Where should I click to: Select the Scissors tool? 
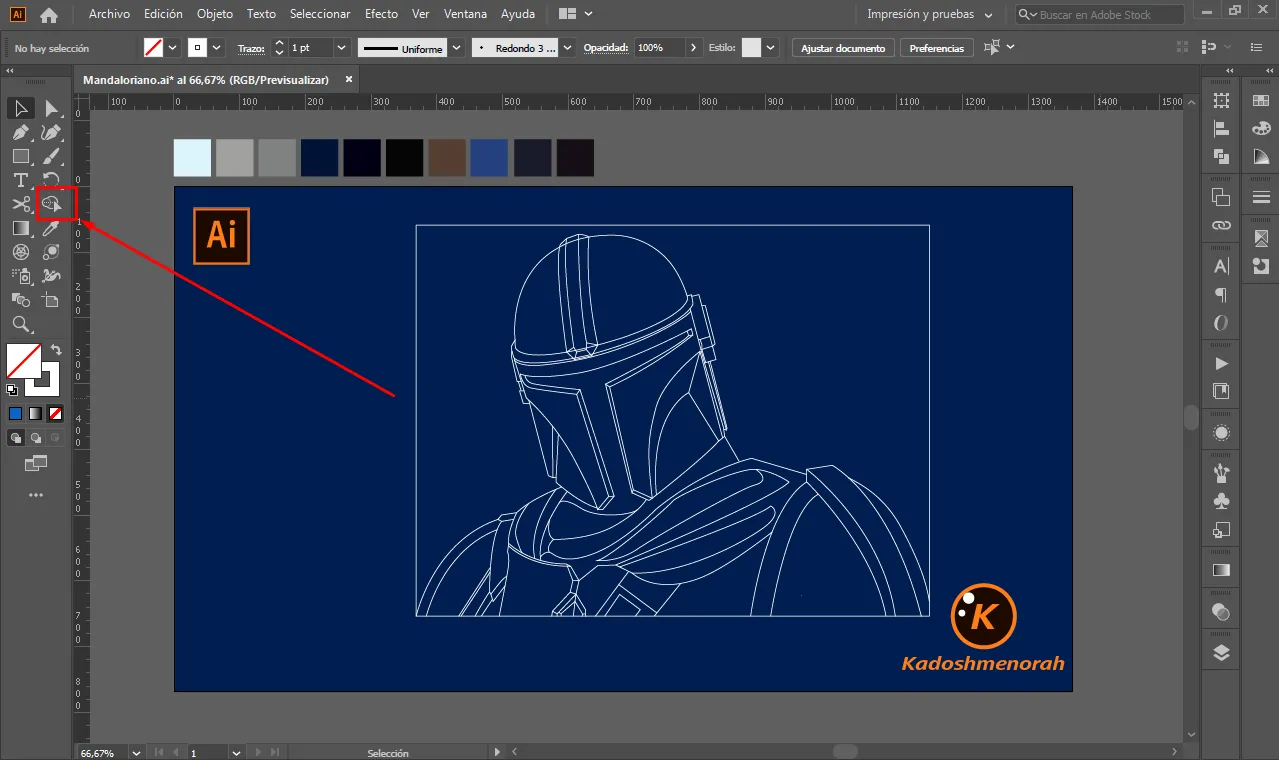tap(21, 204)
